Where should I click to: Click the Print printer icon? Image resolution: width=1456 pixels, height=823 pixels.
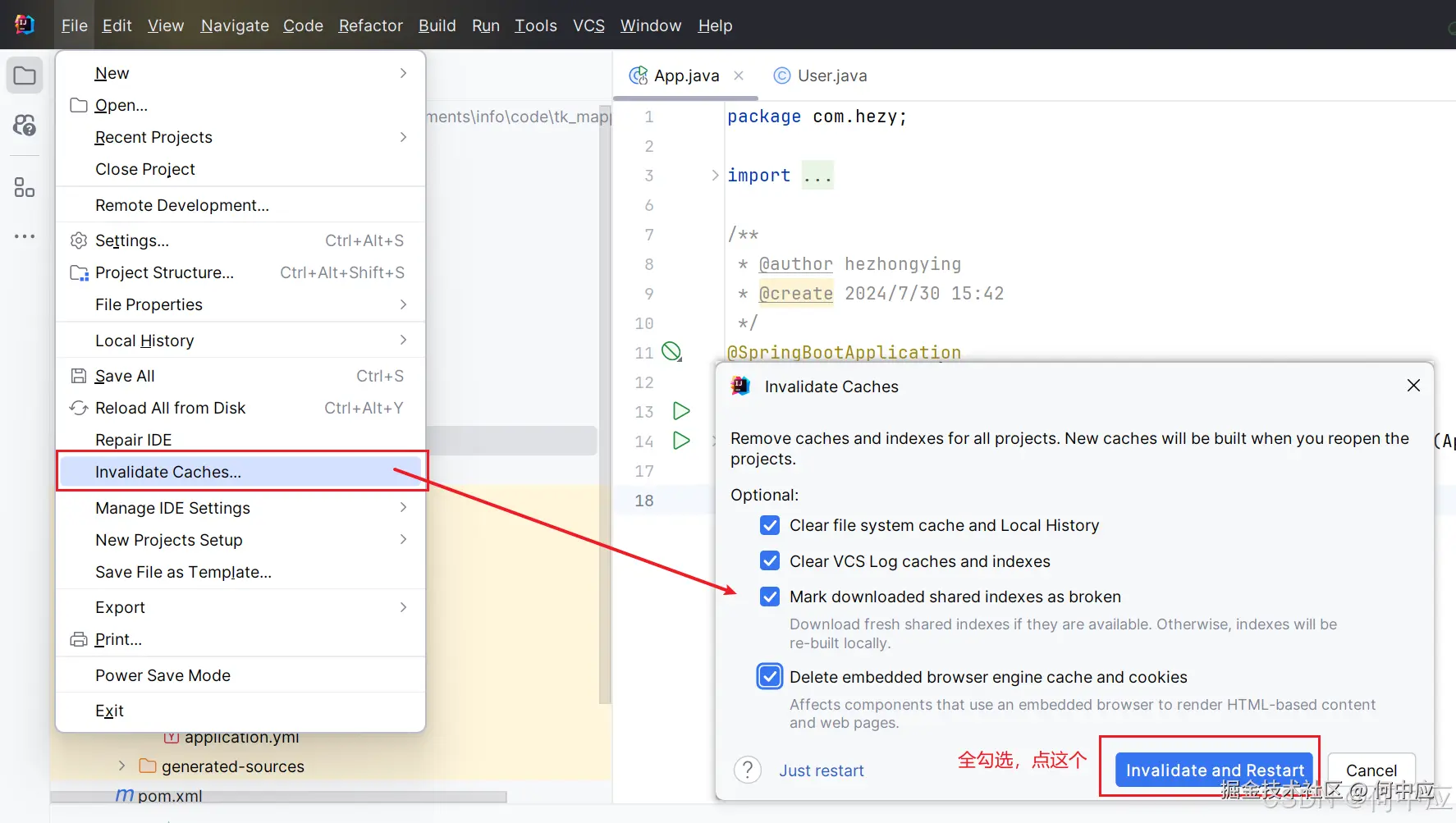coord(79,639)
